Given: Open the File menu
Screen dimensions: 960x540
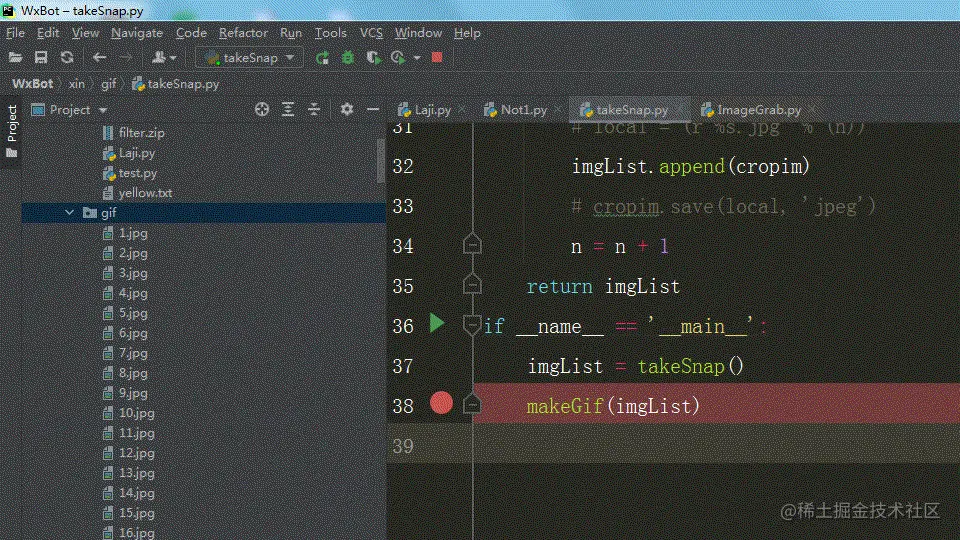Looking at the screenshot, I should (x=15, y=33).
